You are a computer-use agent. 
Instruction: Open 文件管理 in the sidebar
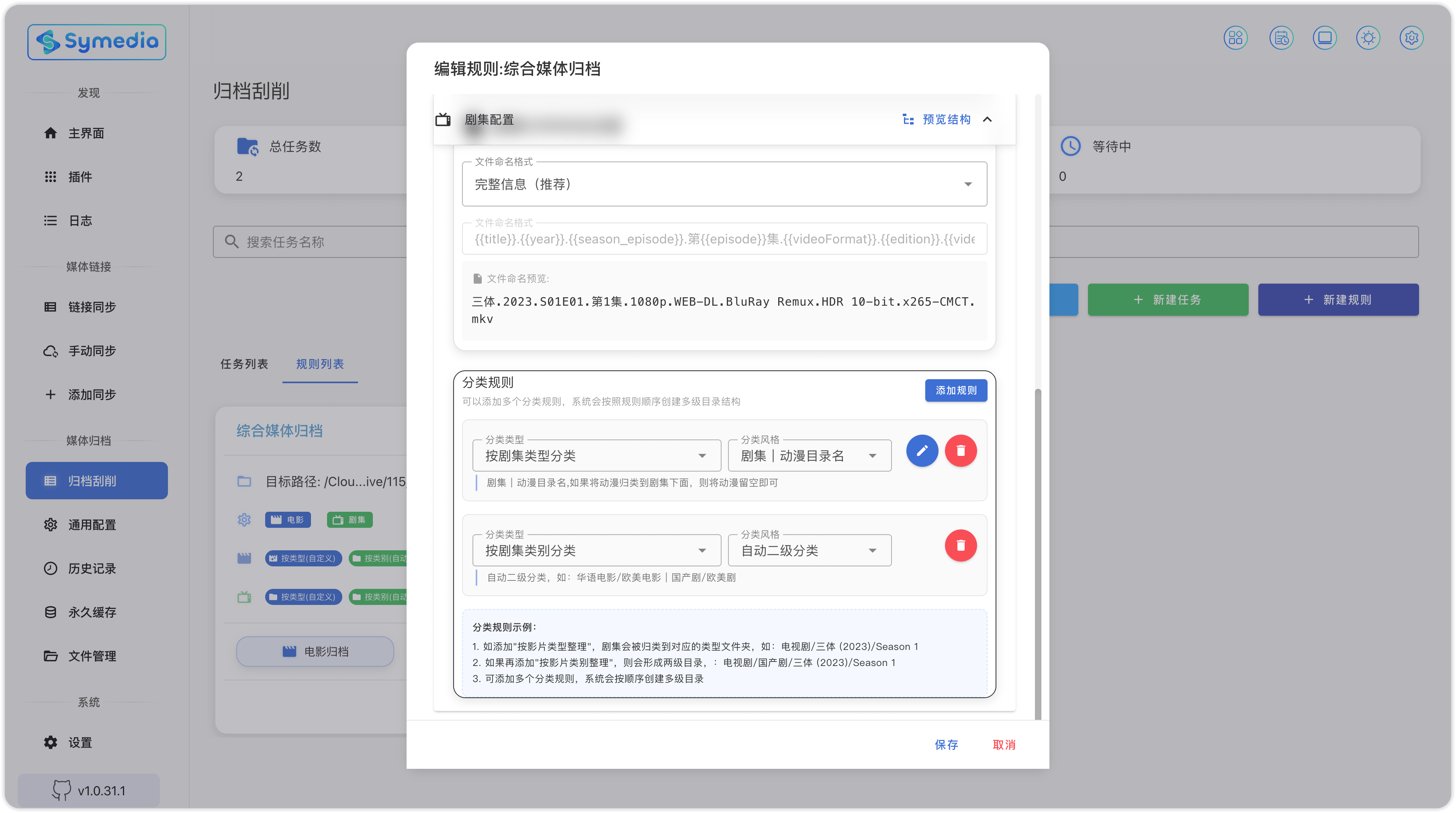point(97,656)
